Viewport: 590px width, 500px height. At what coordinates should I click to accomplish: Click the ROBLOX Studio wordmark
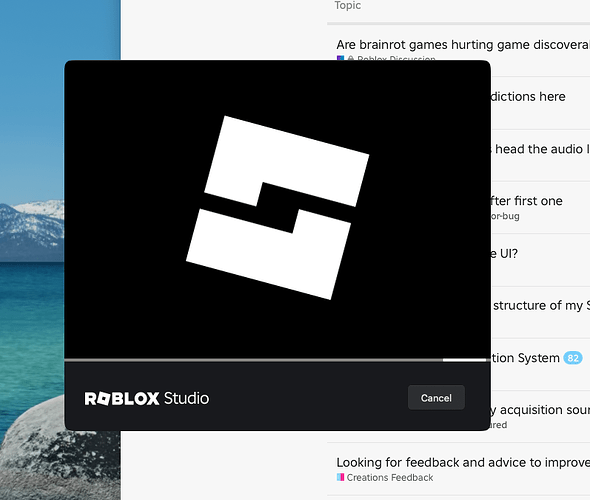147,398
